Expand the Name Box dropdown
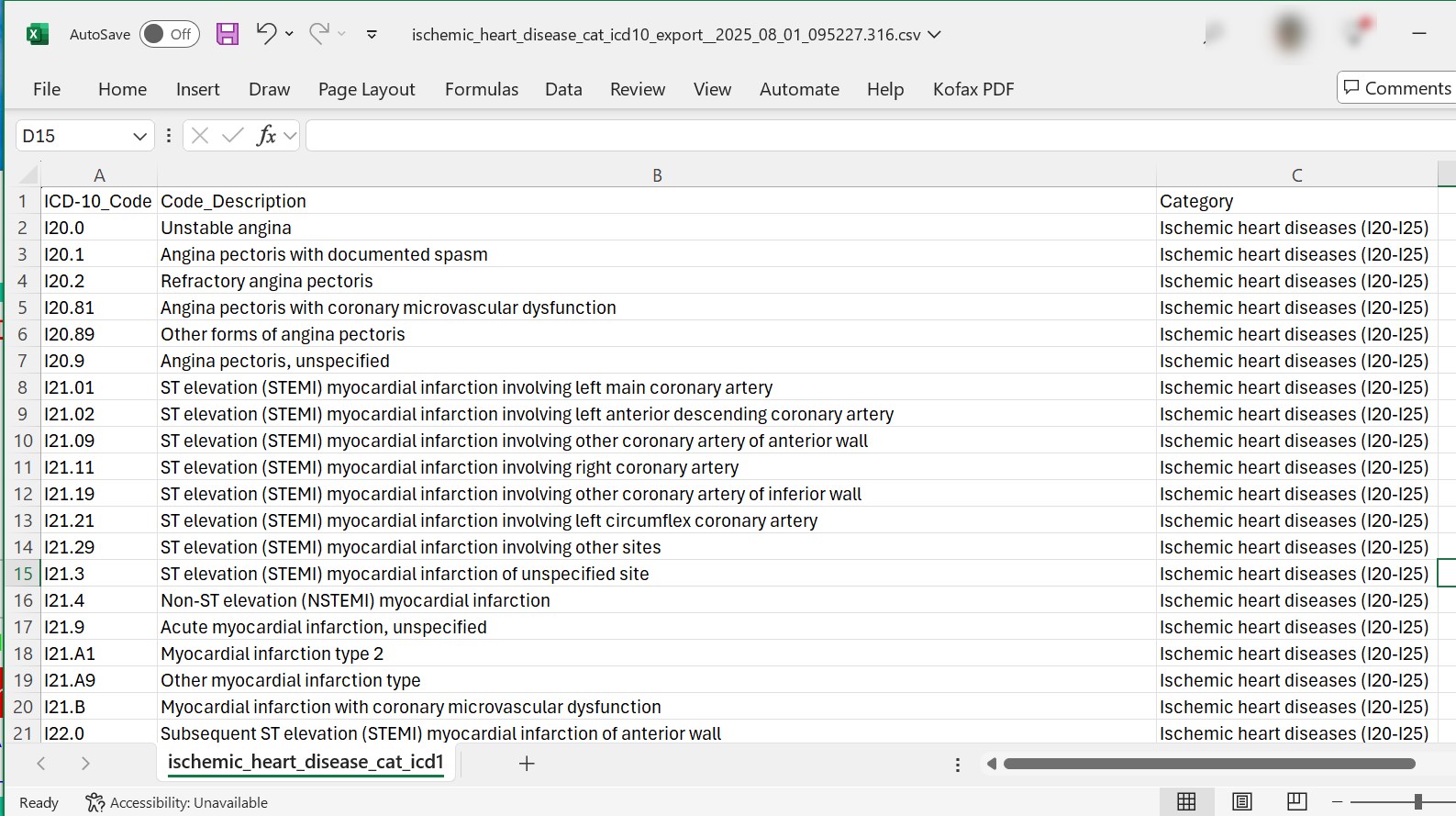The image size is (1456, 816). point(139,136)
